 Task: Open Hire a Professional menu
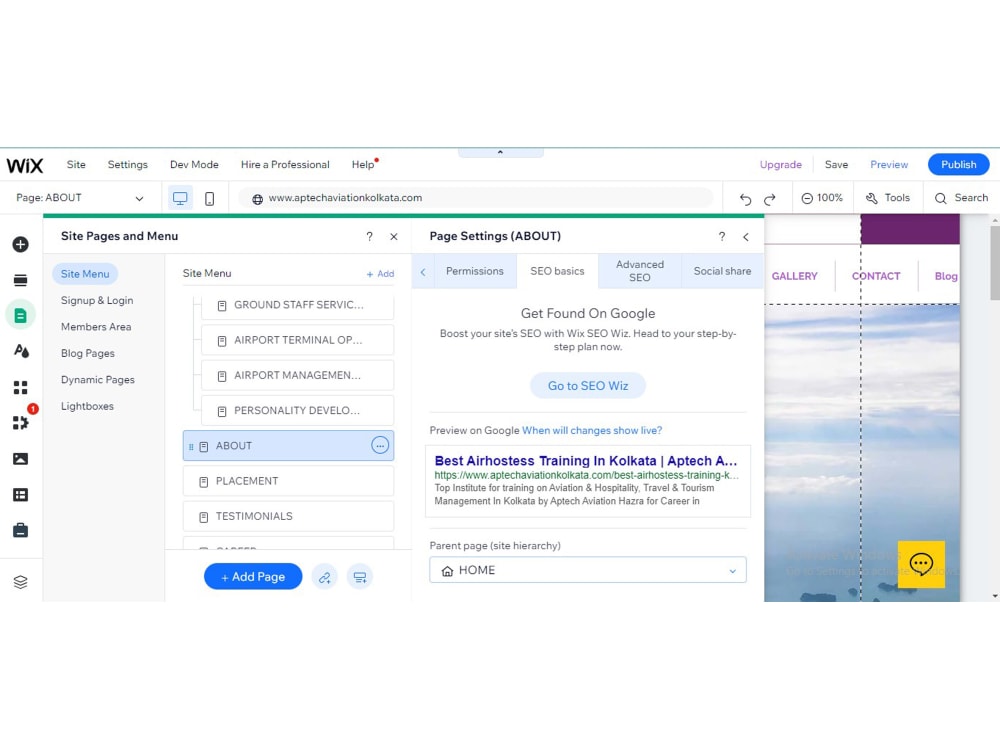pos(285,165)
